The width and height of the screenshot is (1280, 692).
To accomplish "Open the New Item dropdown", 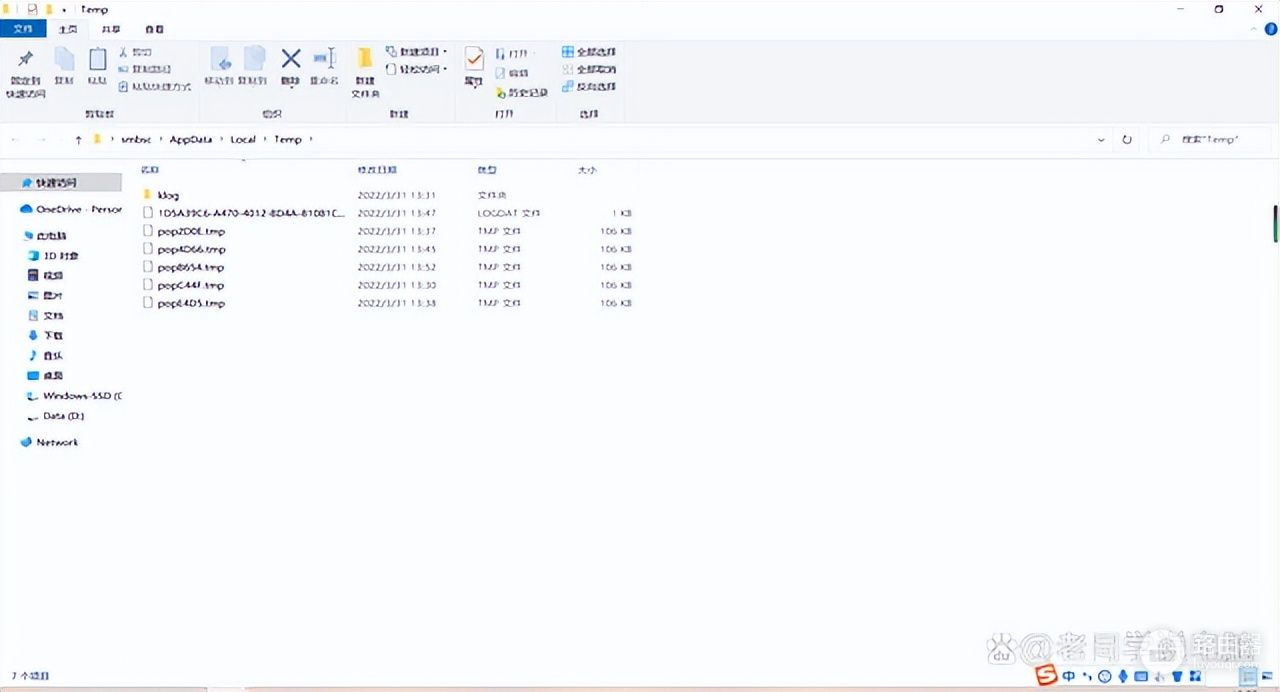I will coord(417,52).
